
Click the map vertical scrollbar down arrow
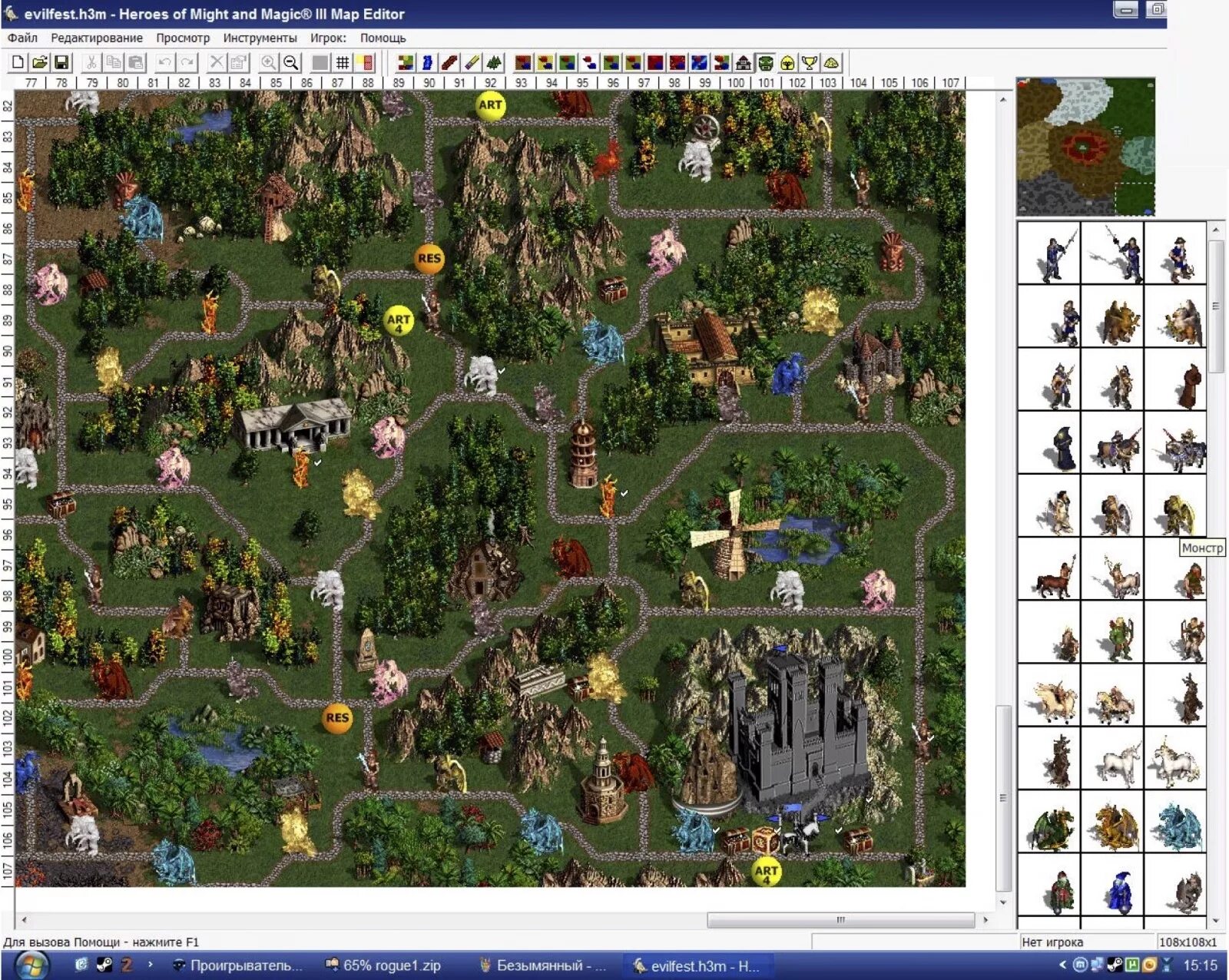click(1003, 902)
